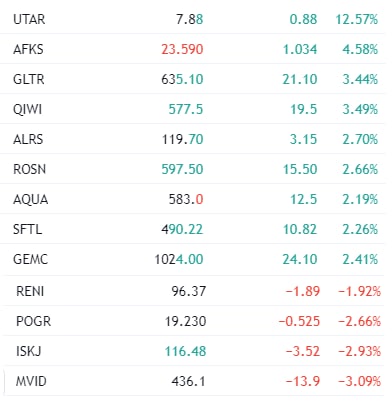Click GEMC price change 24.10

coord(300,259)
